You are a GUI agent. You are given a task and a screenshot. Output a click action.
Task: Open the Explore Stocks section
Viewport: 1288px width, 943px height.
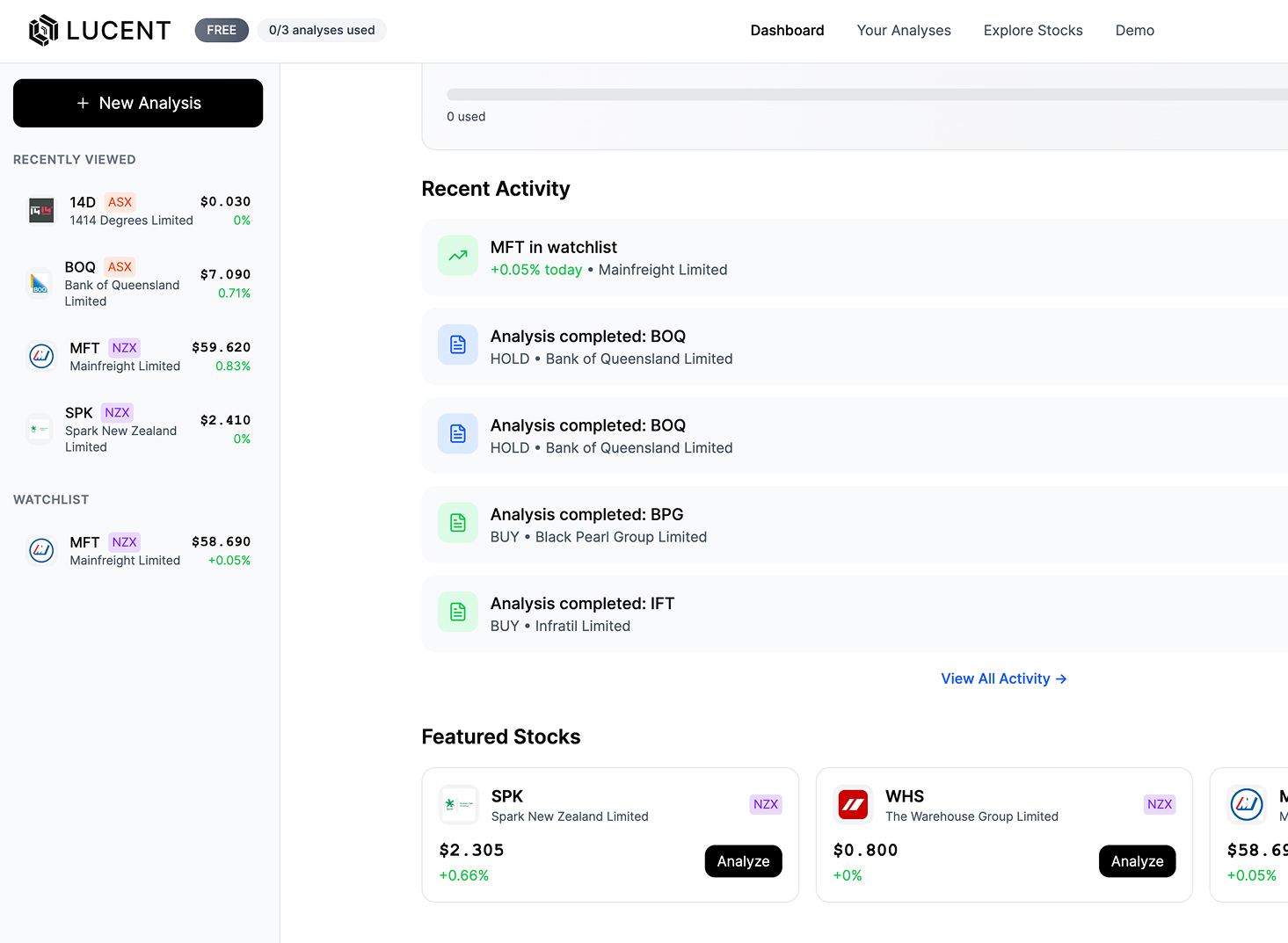point(1033,30)
